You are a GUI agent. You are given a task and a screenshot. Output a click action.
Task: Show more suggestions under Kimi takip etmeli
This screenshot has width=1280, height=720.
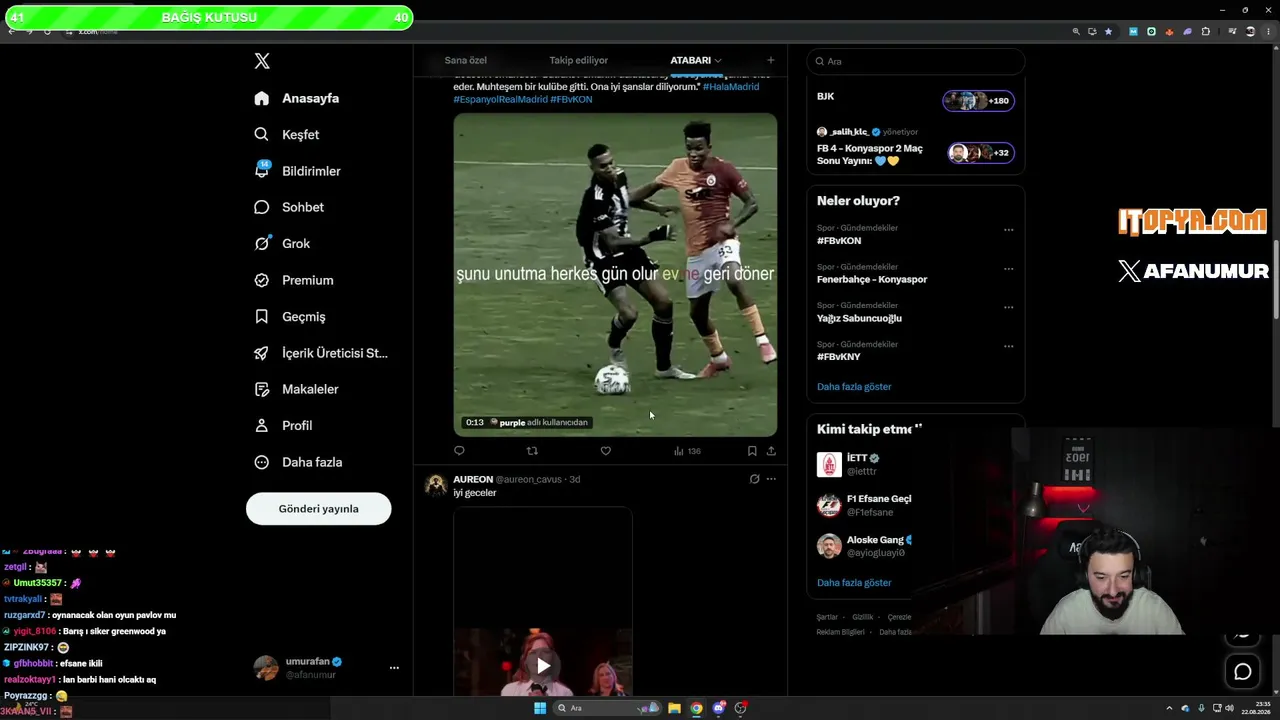(x=854, y=582)
